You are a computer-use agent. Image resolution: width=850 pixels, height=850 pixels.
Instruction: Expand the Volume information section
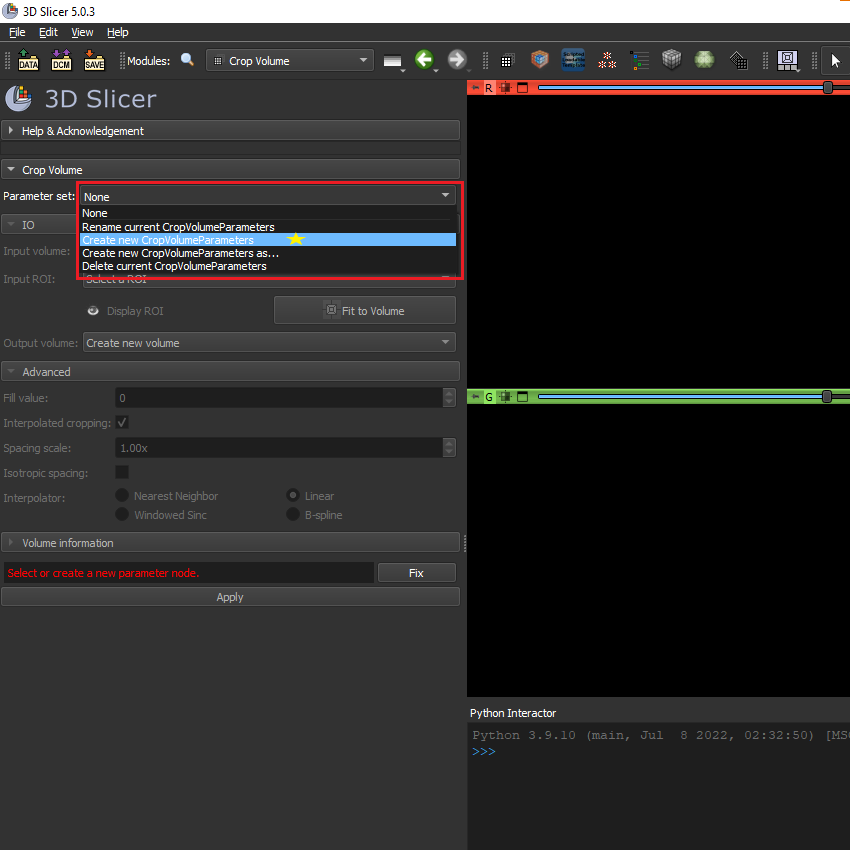(230, 543)
